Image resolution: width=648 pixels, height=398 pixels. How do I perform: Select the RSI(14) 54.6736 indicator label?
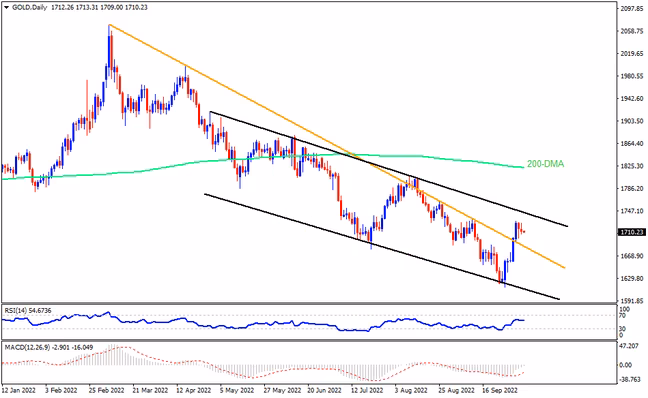pyautogui.click(x=28, y=310)
